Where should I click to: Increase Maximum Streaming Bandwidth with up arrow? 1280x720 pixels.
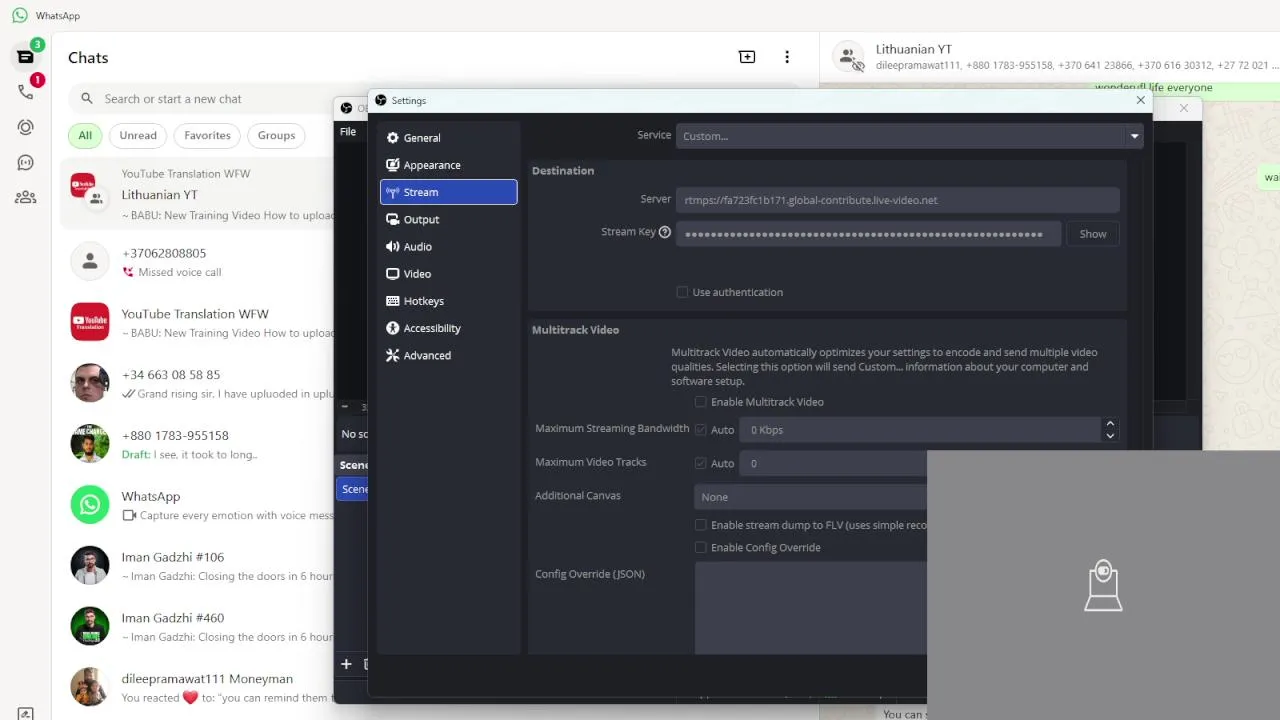tap(1110, 424)
